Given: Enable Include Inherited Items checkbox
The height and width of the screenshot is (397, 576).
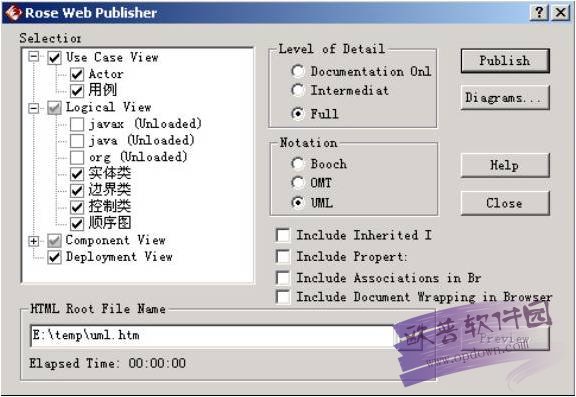Looking at the screenshot, I should click(x=283, y=235).
